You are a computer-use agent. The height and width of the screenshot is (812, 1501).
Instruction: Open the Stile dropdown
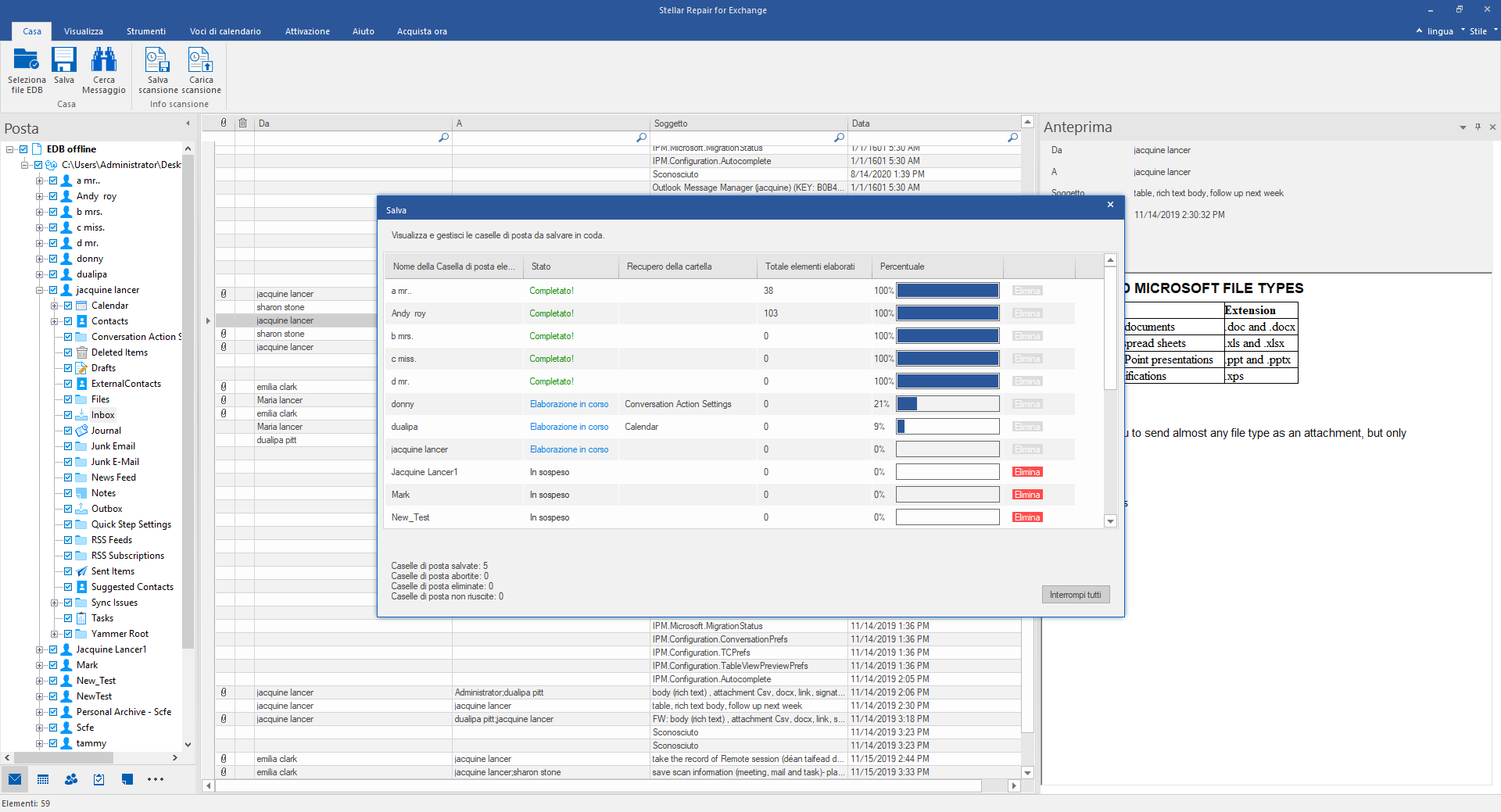click(x=1483, y=31)
